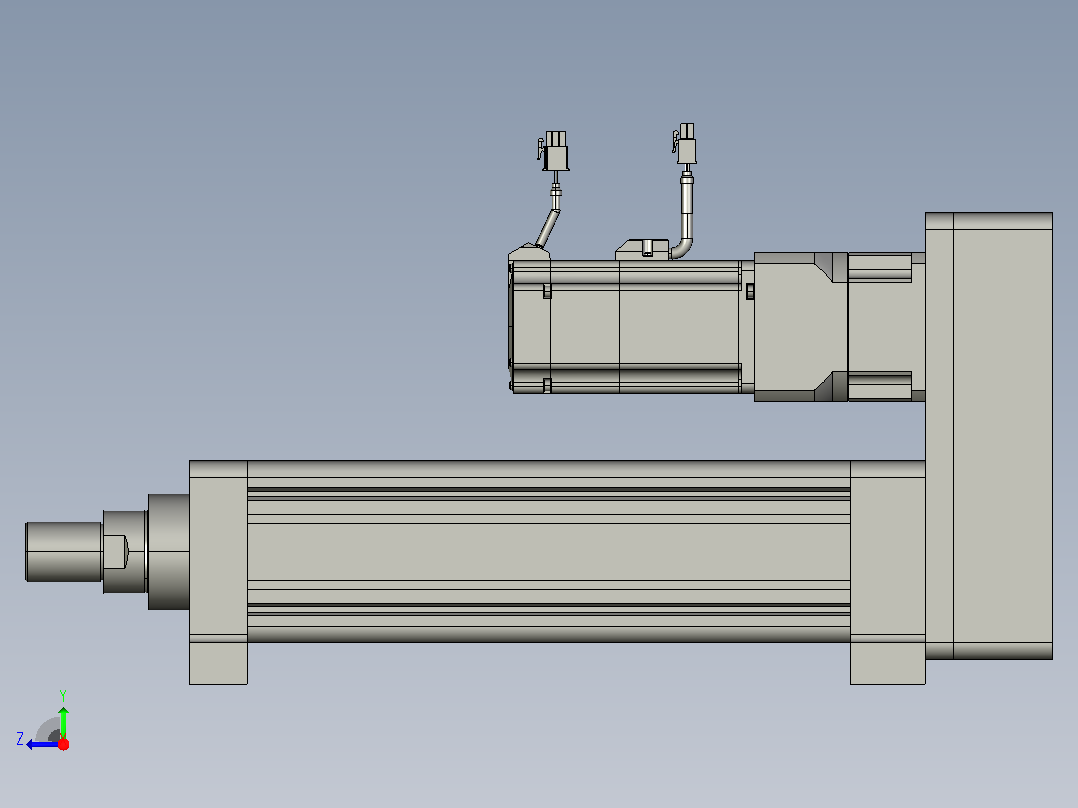Select the gearbox adapter block beside the motor

click(801, 327)
